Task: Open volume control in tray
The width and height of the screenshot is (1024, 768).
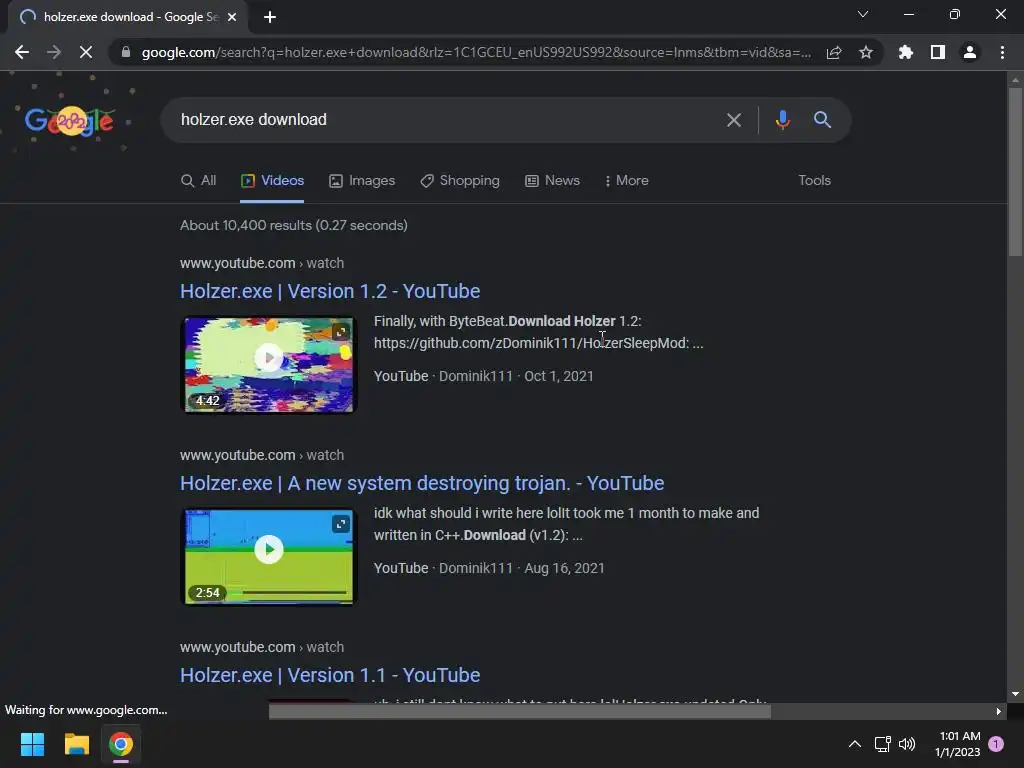Action: tap(907, 744)
